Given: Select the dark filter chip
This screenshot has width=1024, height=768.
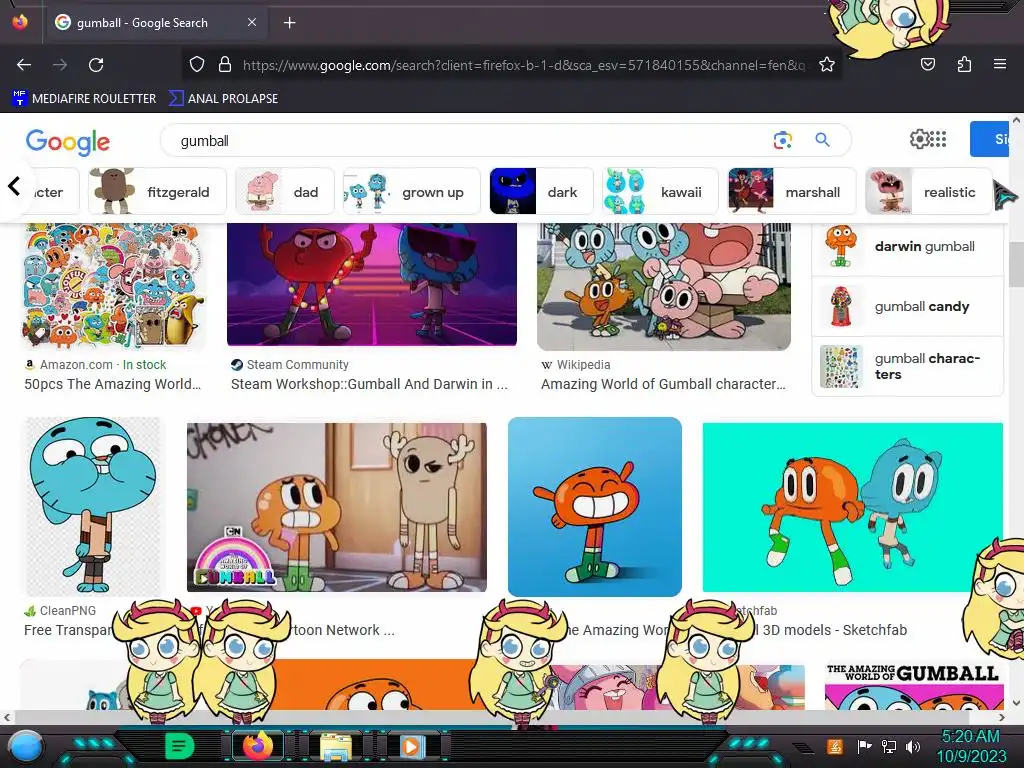Looking at the screenshot, I should click(x=541, y=191).
